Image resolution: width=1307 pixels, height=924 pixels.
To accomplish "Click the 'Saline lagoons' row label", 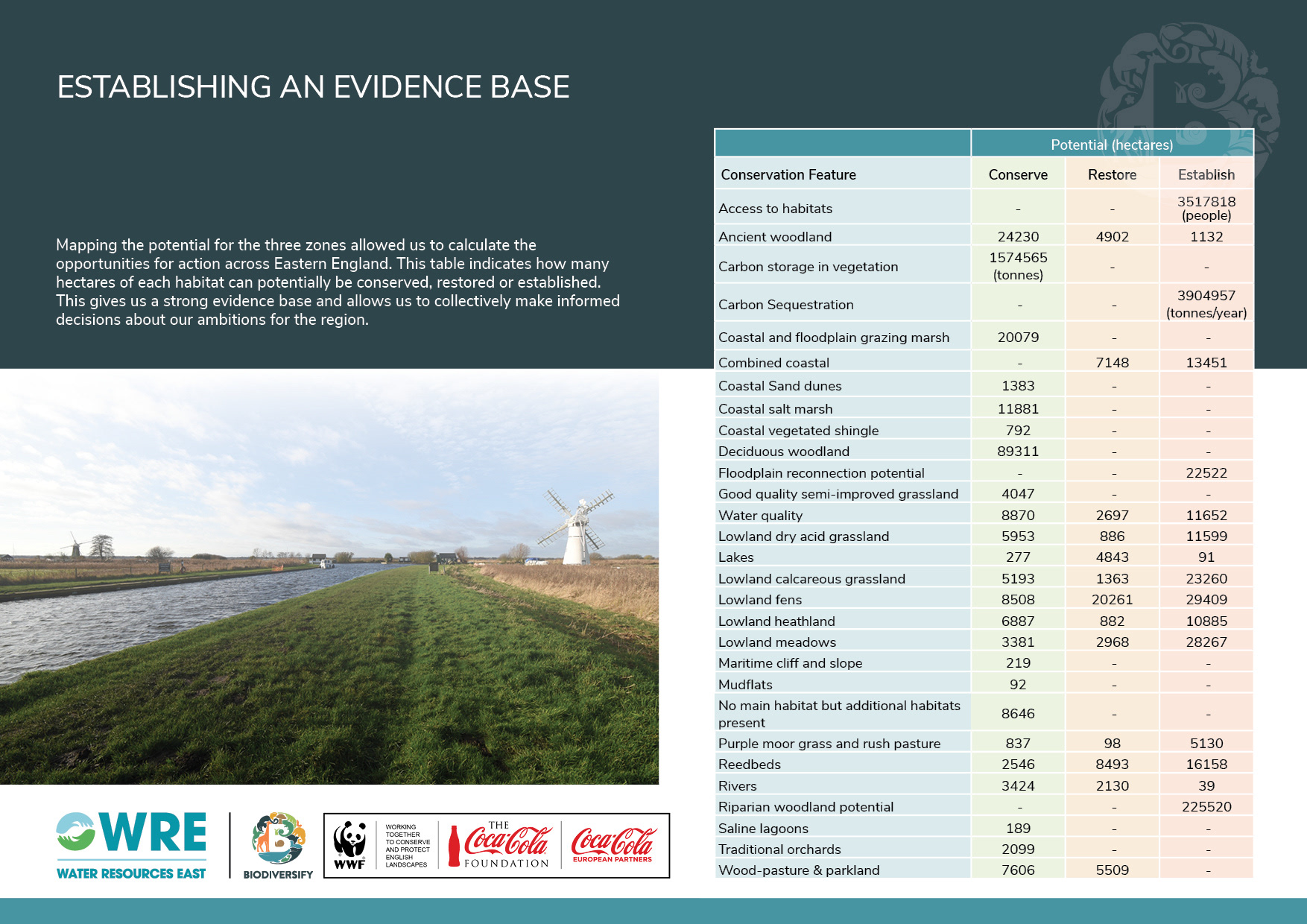I will (x=763, y=829).
